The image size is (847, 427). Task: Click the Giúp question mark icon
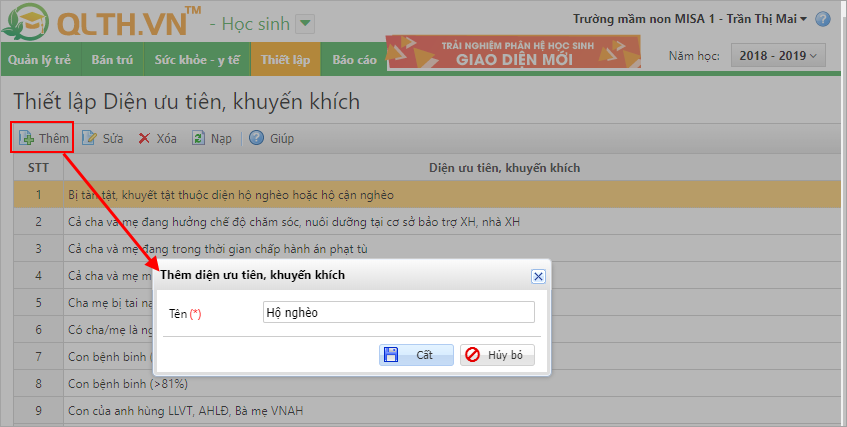257,138
